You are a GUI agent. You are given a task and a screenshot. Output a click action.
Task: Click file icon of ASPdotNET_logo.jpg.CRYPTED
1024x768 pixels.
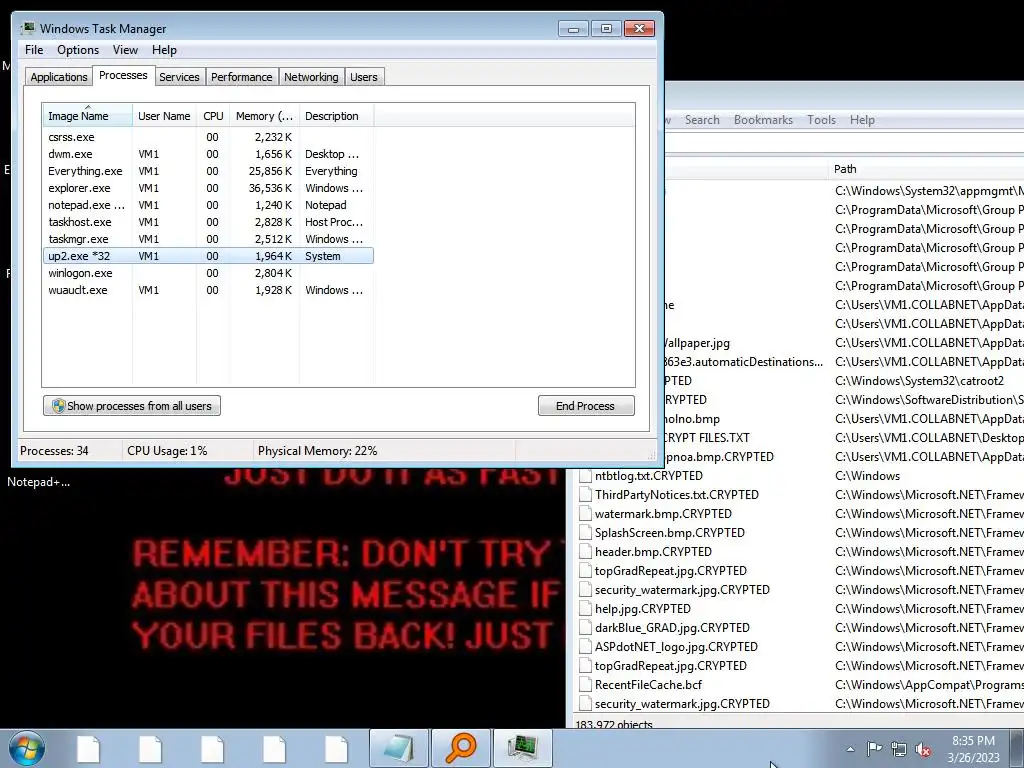click(x=585, y=647)
